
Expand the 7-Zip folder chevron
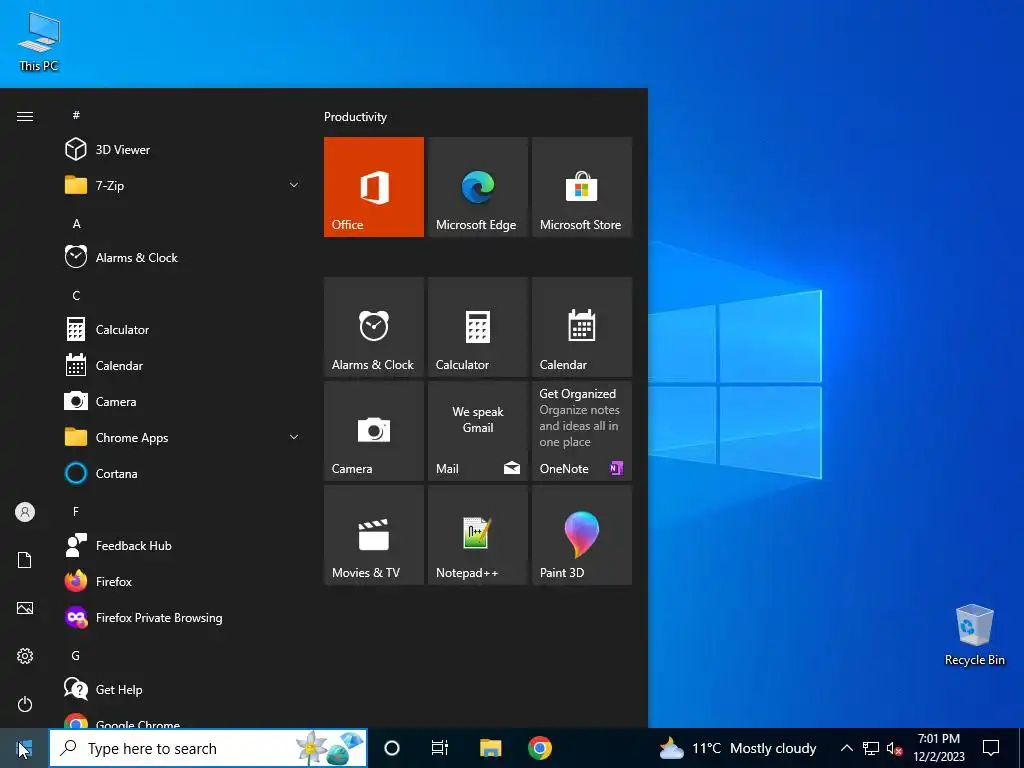[x=294, y=185]
